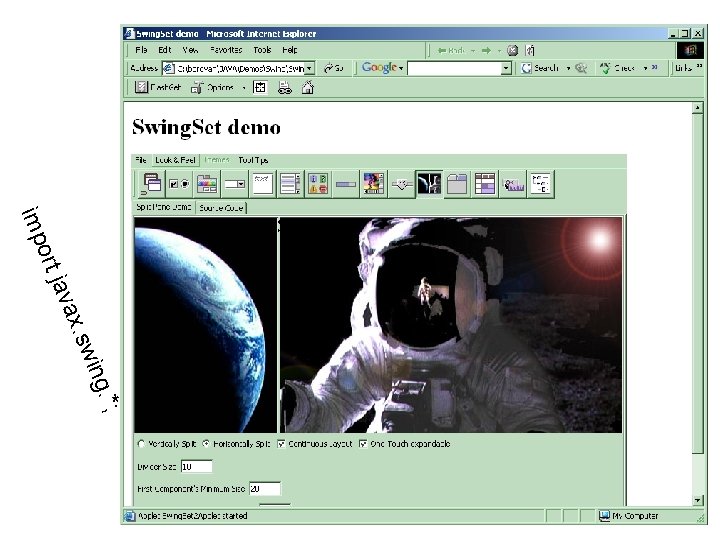Open the browser Help menu

coord(290,50)
